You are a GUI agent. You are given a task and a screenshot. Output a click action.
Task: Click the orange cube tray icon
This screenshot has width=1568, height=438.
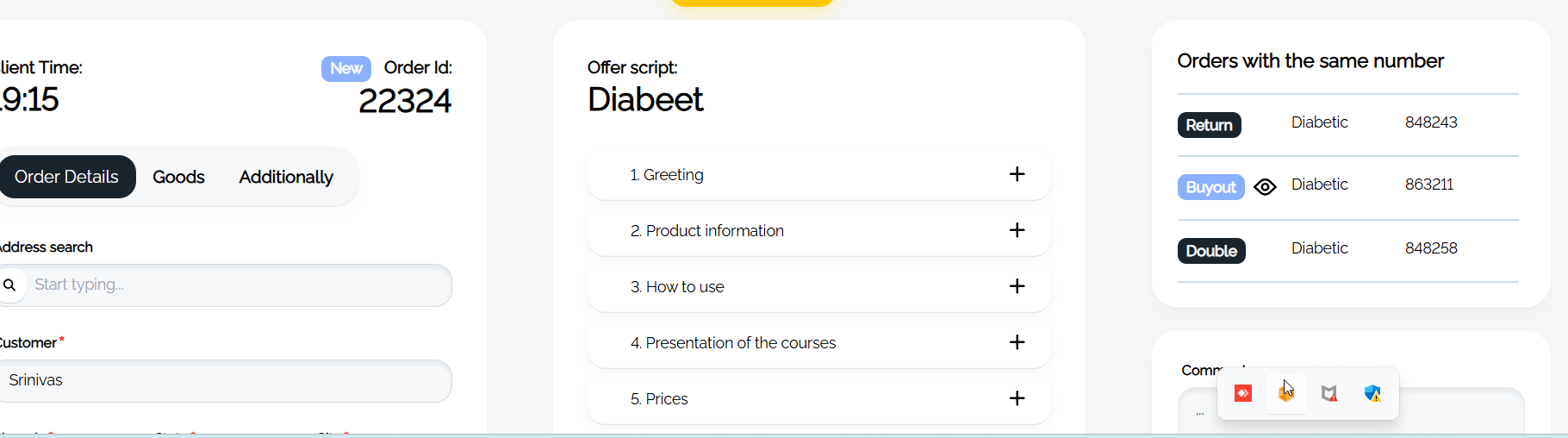point(1286,393)
